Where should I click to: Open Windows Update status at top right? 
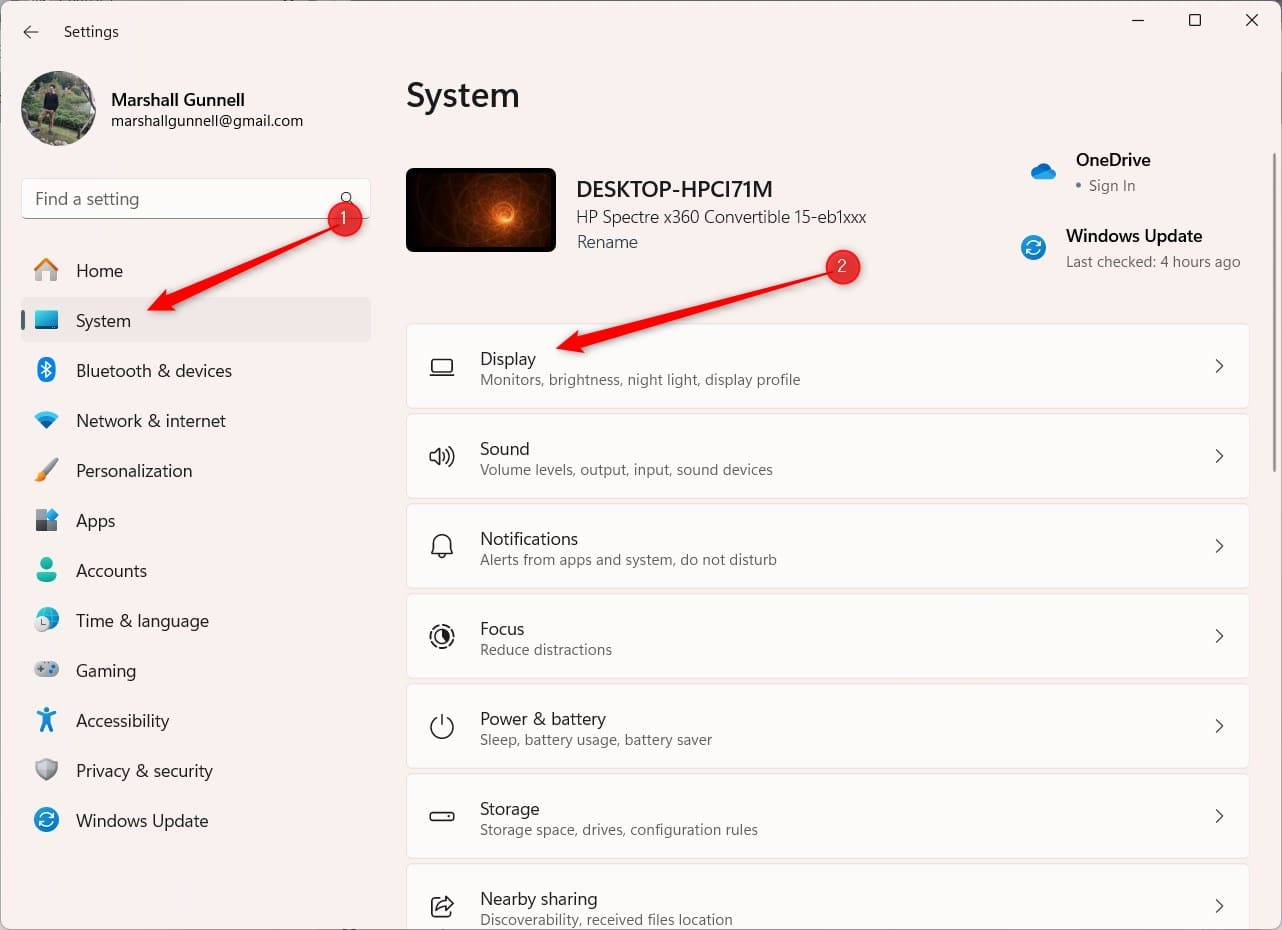point(1133,247)
